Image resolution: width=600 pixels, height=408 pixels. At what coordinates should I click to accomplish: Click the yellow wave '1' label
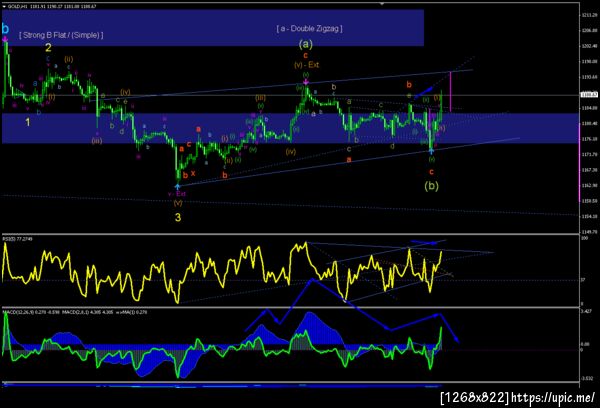click(x=28, y=122)
